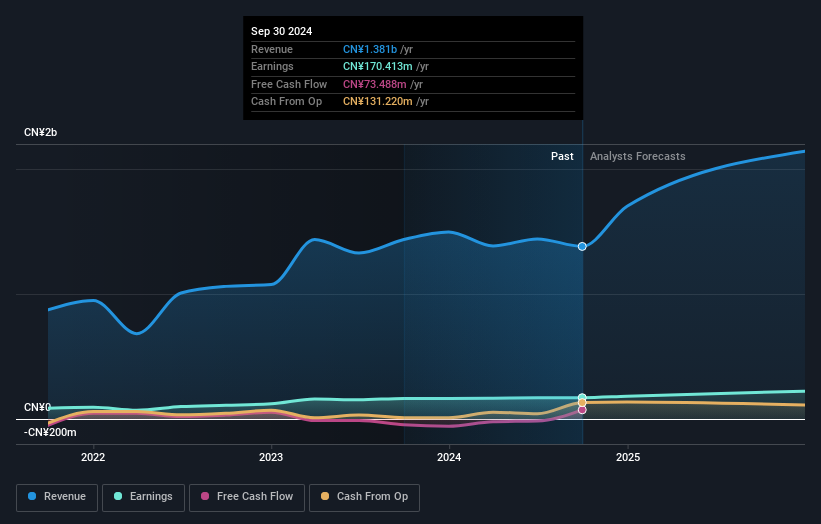Viewport: 821px width, 524px height.
Task: Click the Past label on chart
Action: [562, 156]
